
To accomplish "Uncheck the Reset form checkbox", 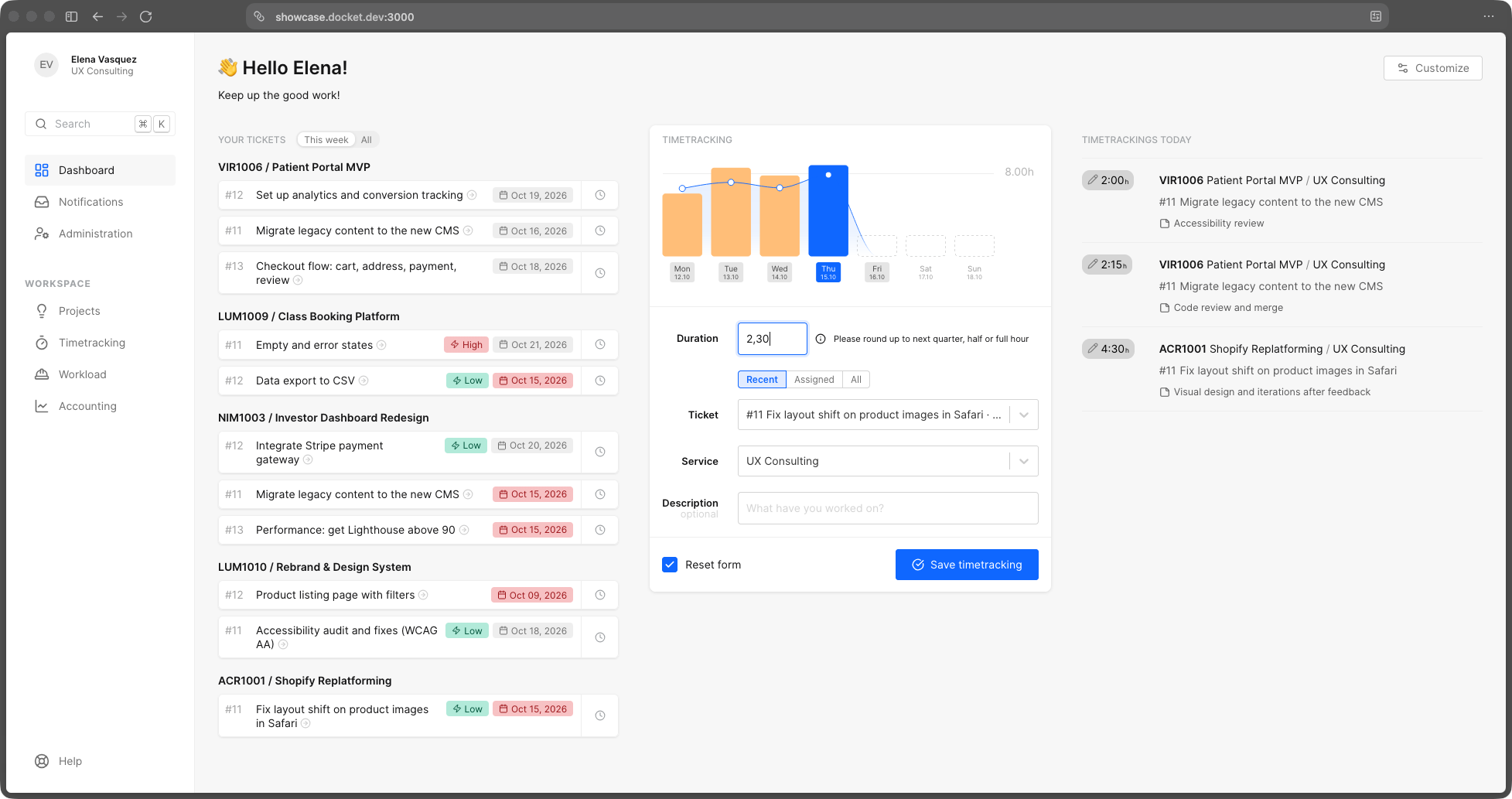I will (670, 565).
